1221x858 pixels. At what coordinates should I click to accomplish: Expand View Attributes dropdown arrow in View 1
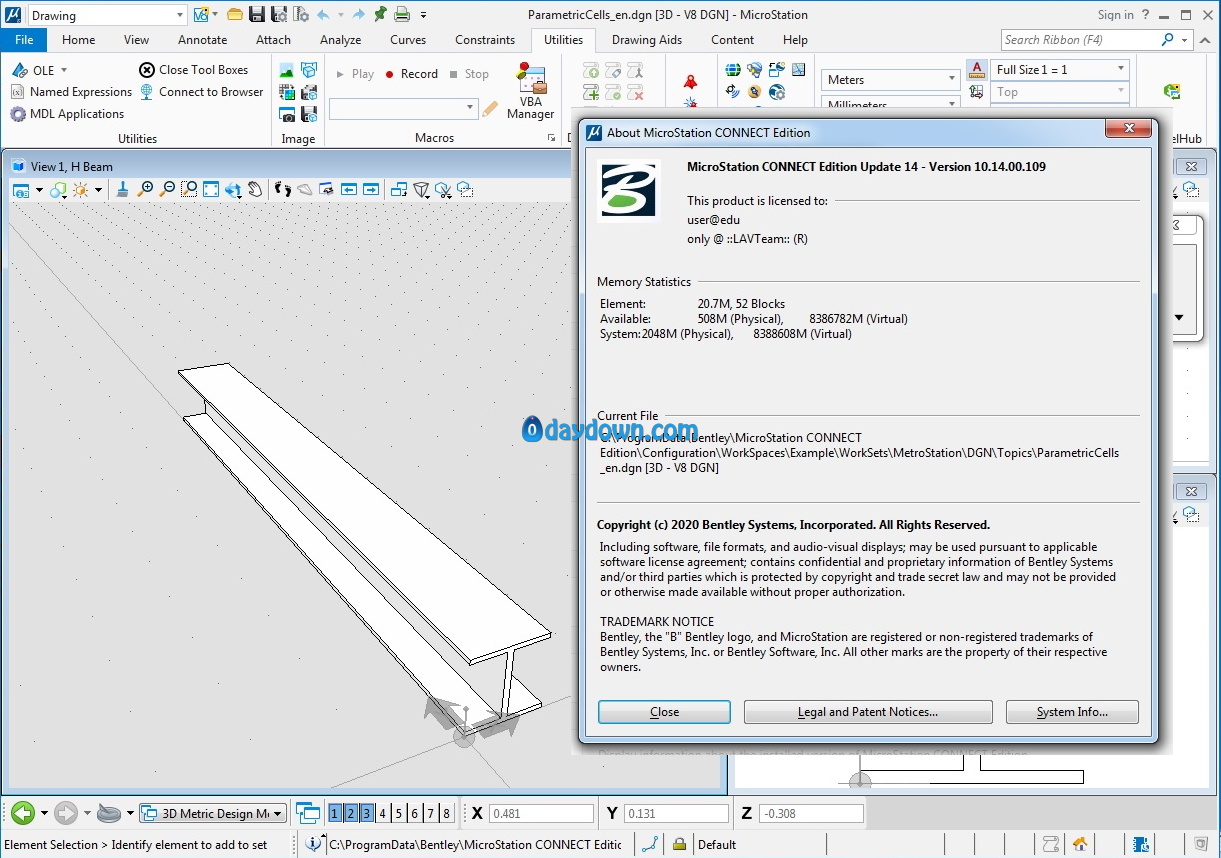39,190
